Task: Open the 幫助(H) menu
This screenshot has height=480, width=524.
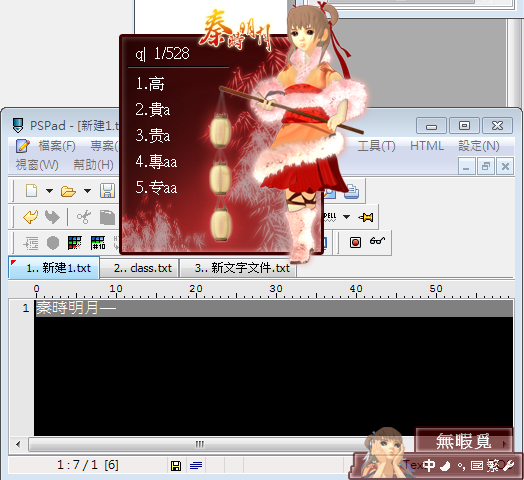Action: click(x=93, y=165)
